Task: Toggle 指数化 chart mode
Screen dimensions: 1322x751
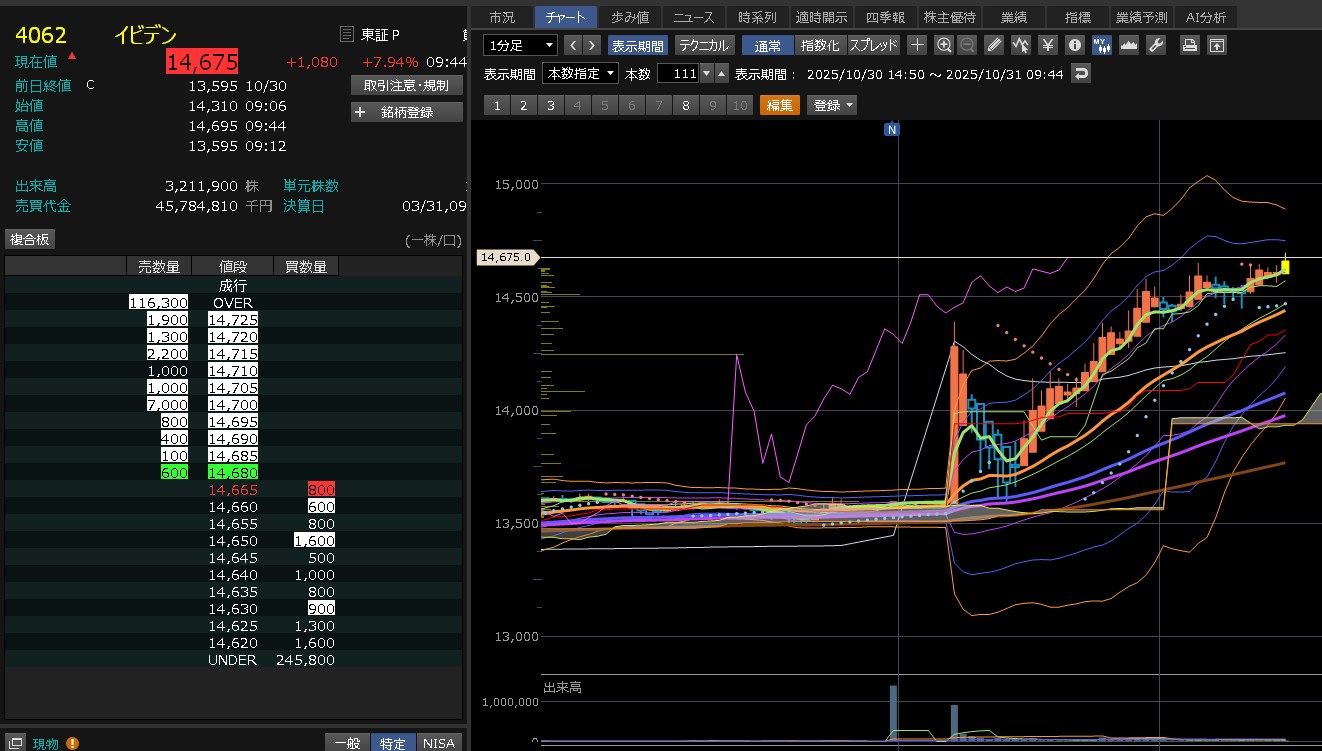Action: coord(820,45)
